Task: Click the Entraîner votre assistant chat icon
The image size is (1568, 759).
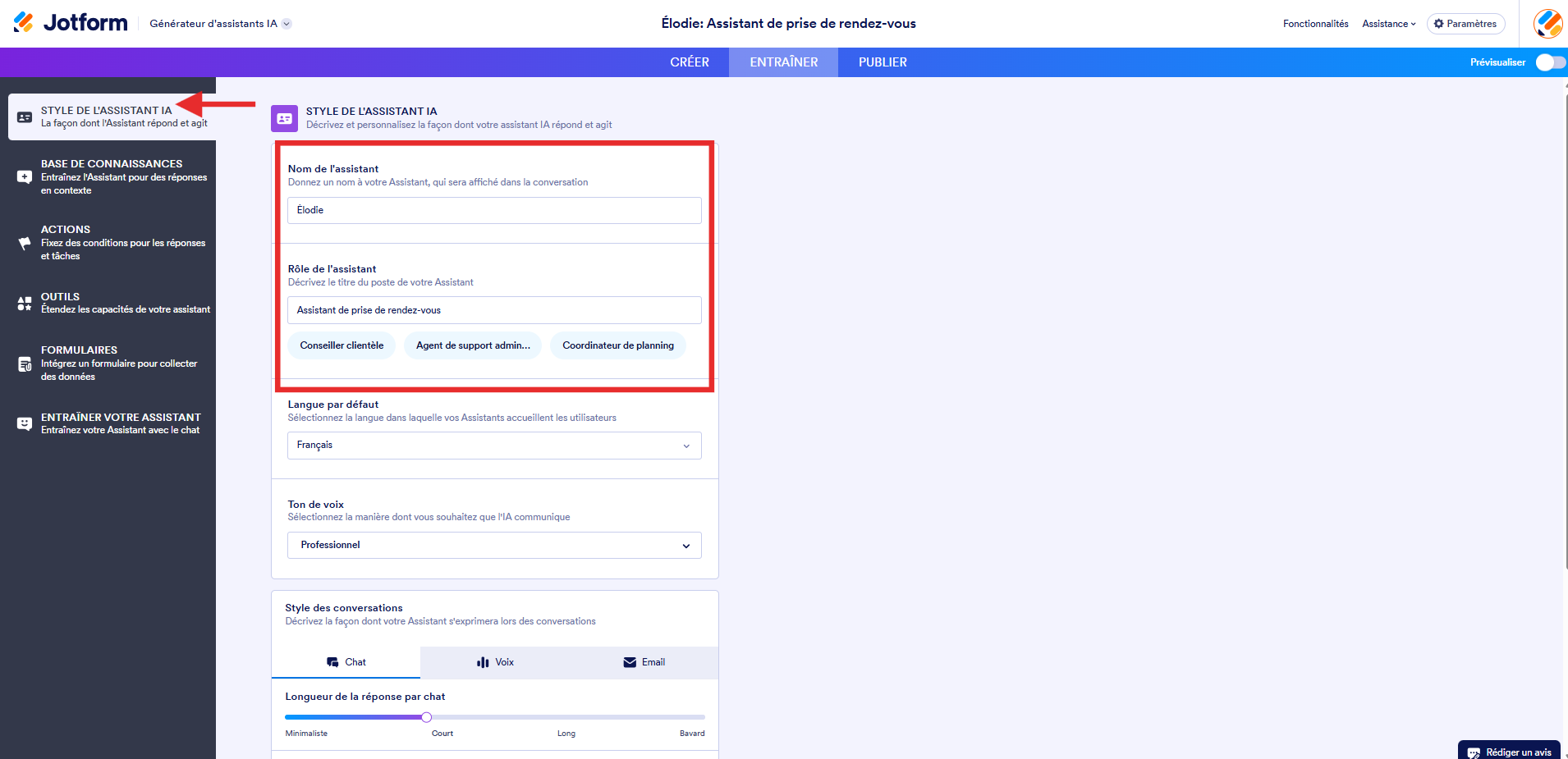Action: [25, 423]
